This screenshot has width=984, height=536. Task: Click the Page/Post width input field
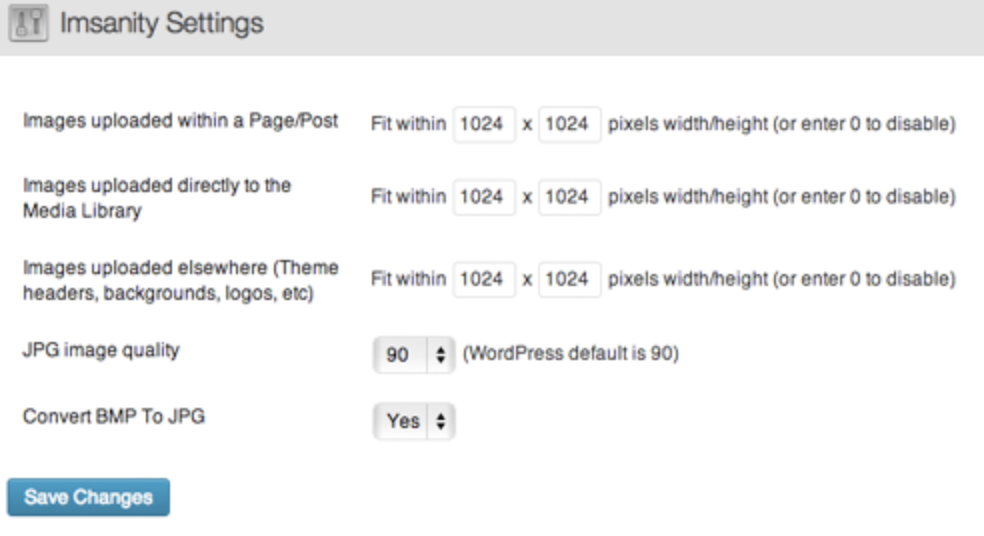483,126
